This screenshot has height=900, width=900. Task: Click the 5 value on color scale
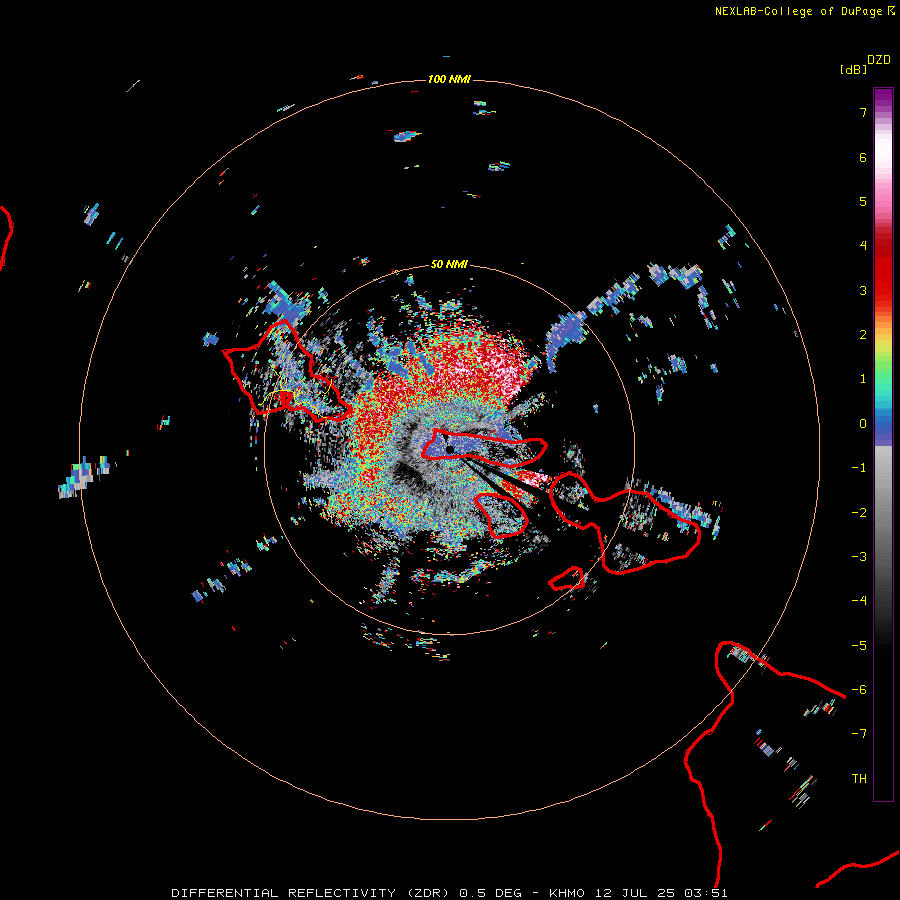[x=863, y=201]
